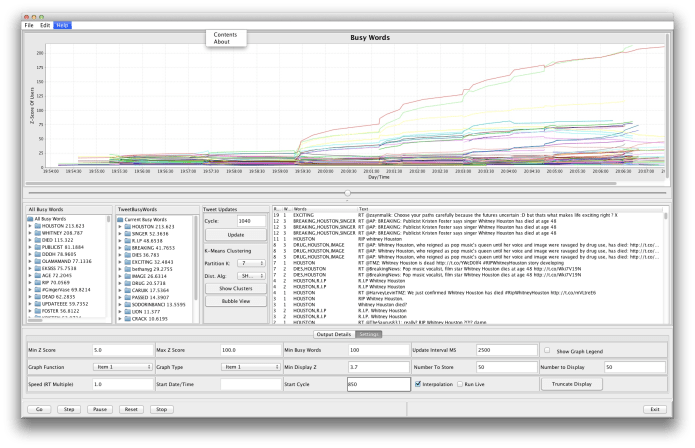Click the Stop button
This screenshot has height=448, width=695.
pos(162,409)
